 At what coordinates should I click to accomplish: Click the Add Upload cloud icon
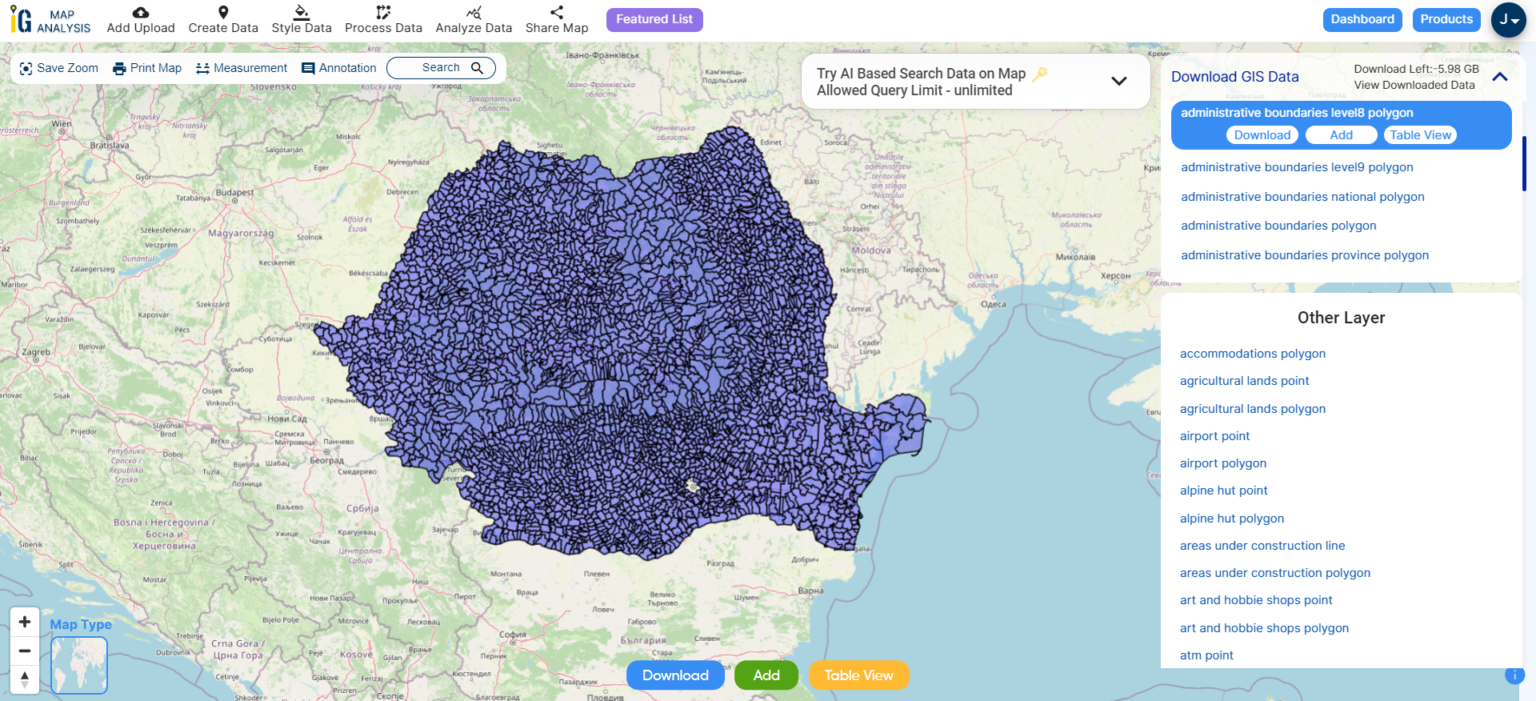[141, 12]
